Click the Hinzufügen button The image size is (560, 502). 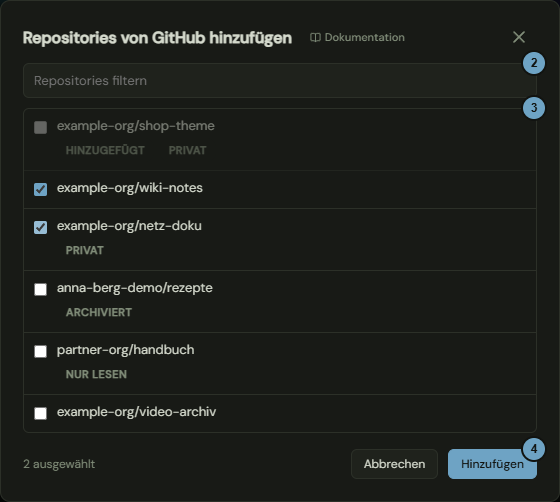(x=492, y=464)
